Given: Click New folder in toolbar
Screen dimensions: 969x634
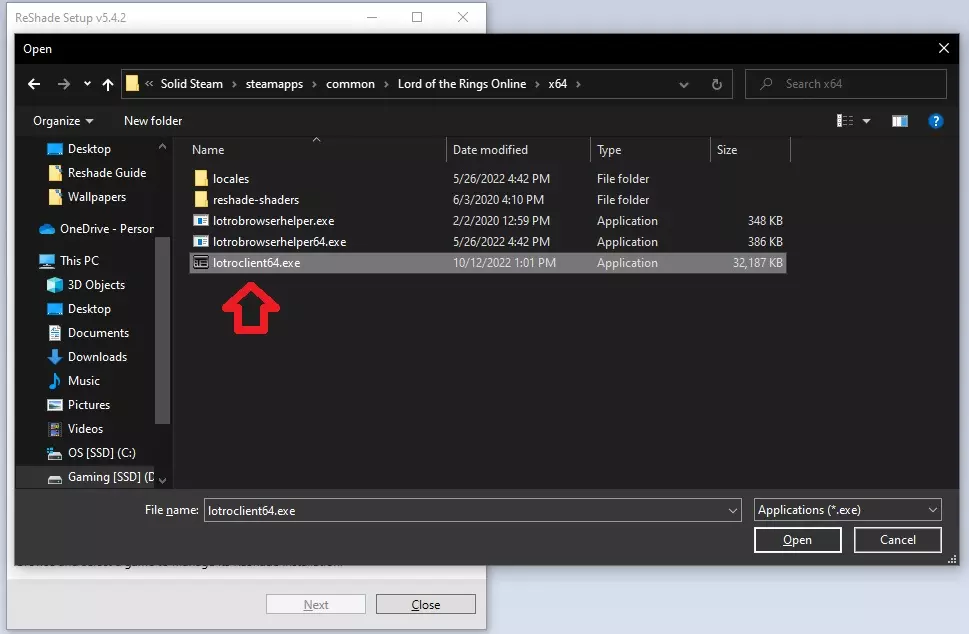Looking at the screenshot, I should coord(153,121).
